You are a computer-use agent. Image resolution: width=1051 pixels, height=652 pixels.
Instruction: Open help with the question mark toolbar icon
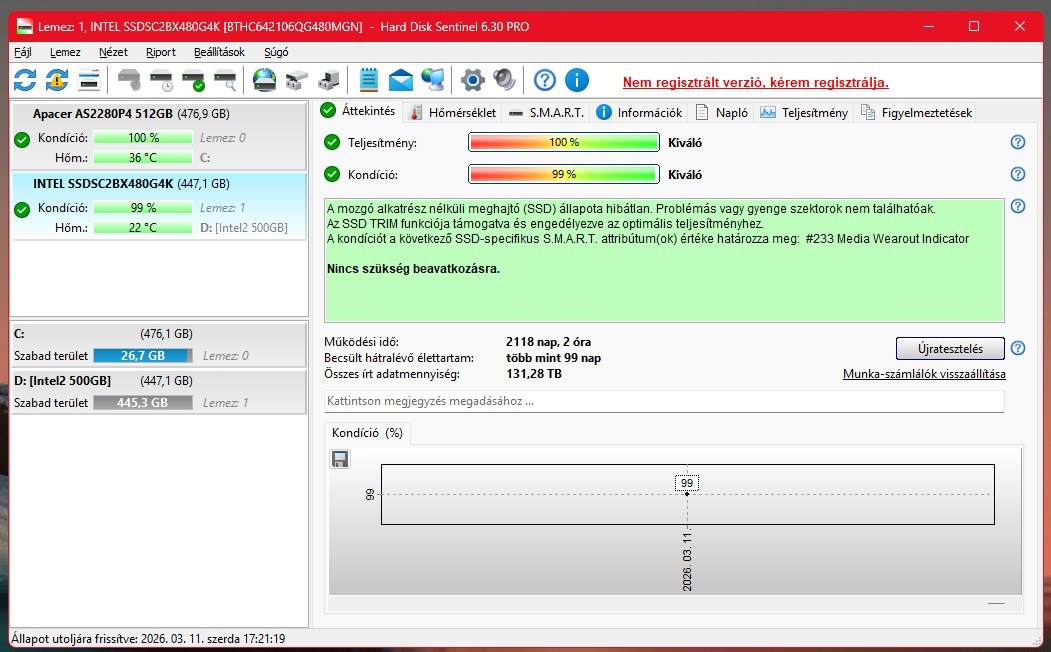point(544,80)
